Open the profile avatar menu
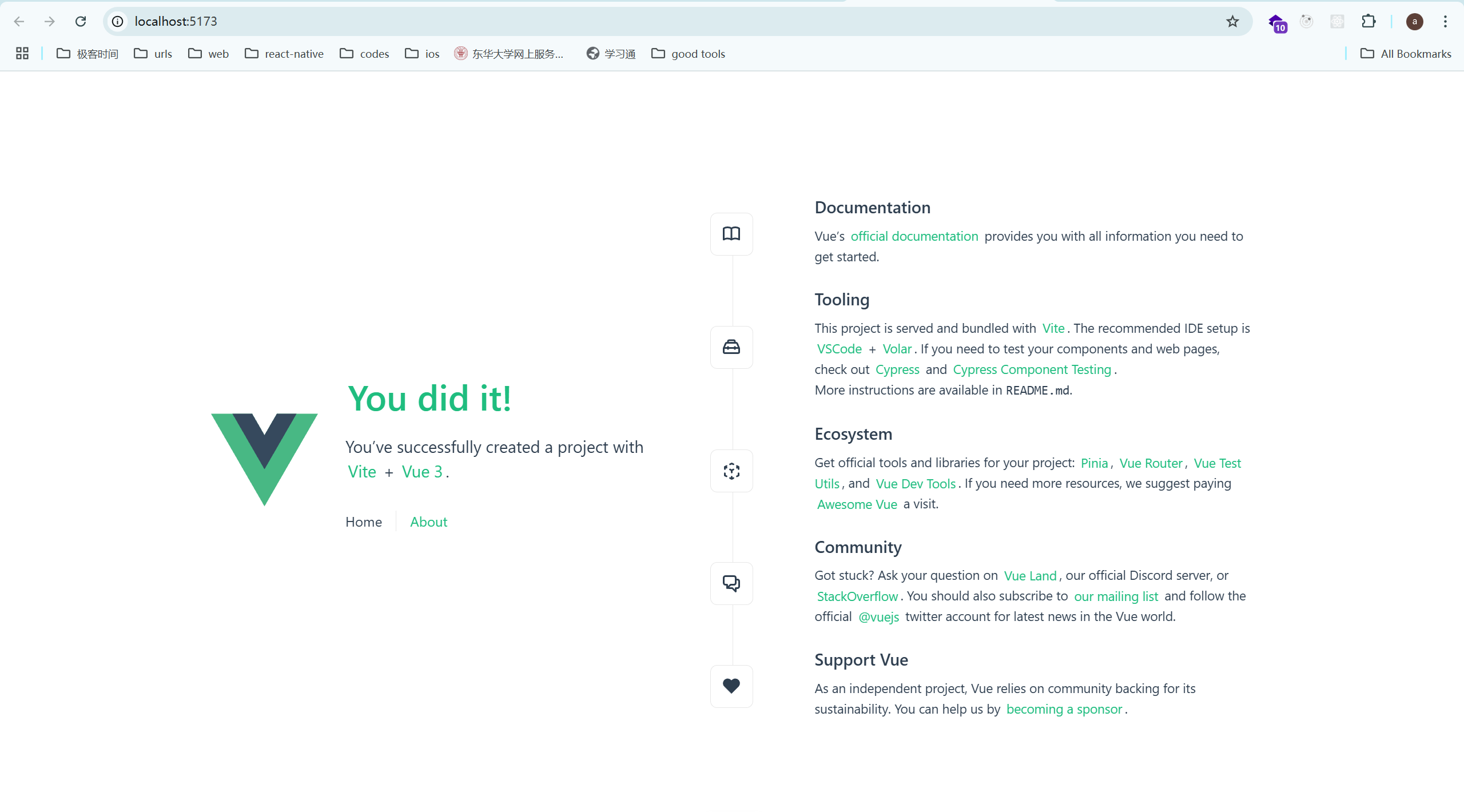The image size is (1464, 812). [1414, 22]
